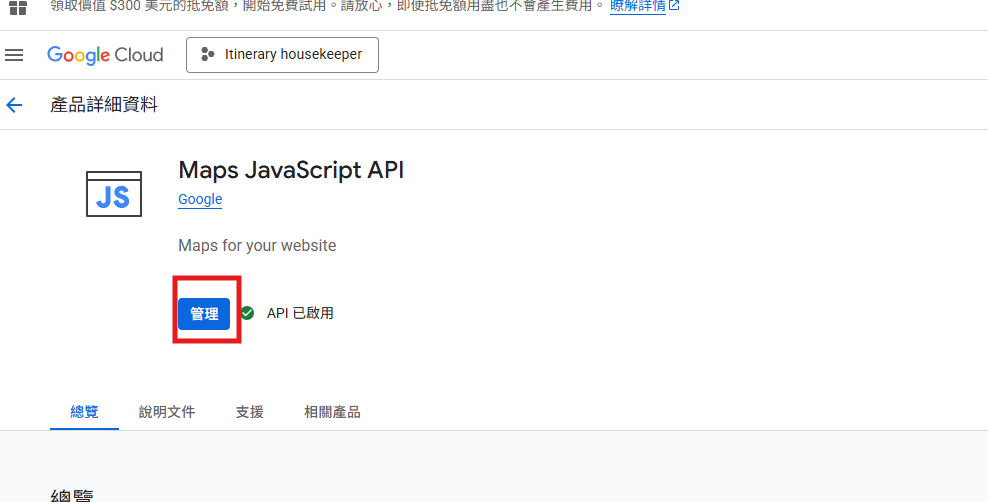Go back with the left arrow
The width and height of the screenshot is (988, 502).
pos(14,105)
